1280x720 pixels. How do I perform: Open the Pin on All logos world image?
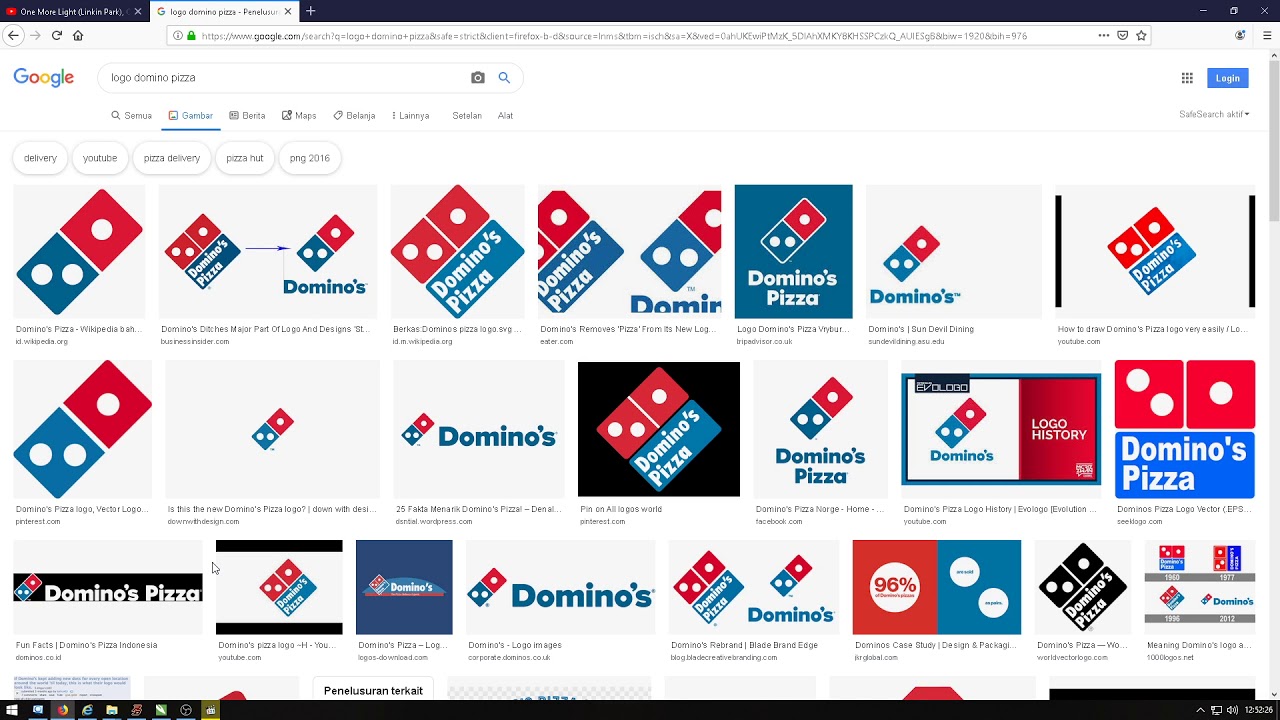pos(659,429)
